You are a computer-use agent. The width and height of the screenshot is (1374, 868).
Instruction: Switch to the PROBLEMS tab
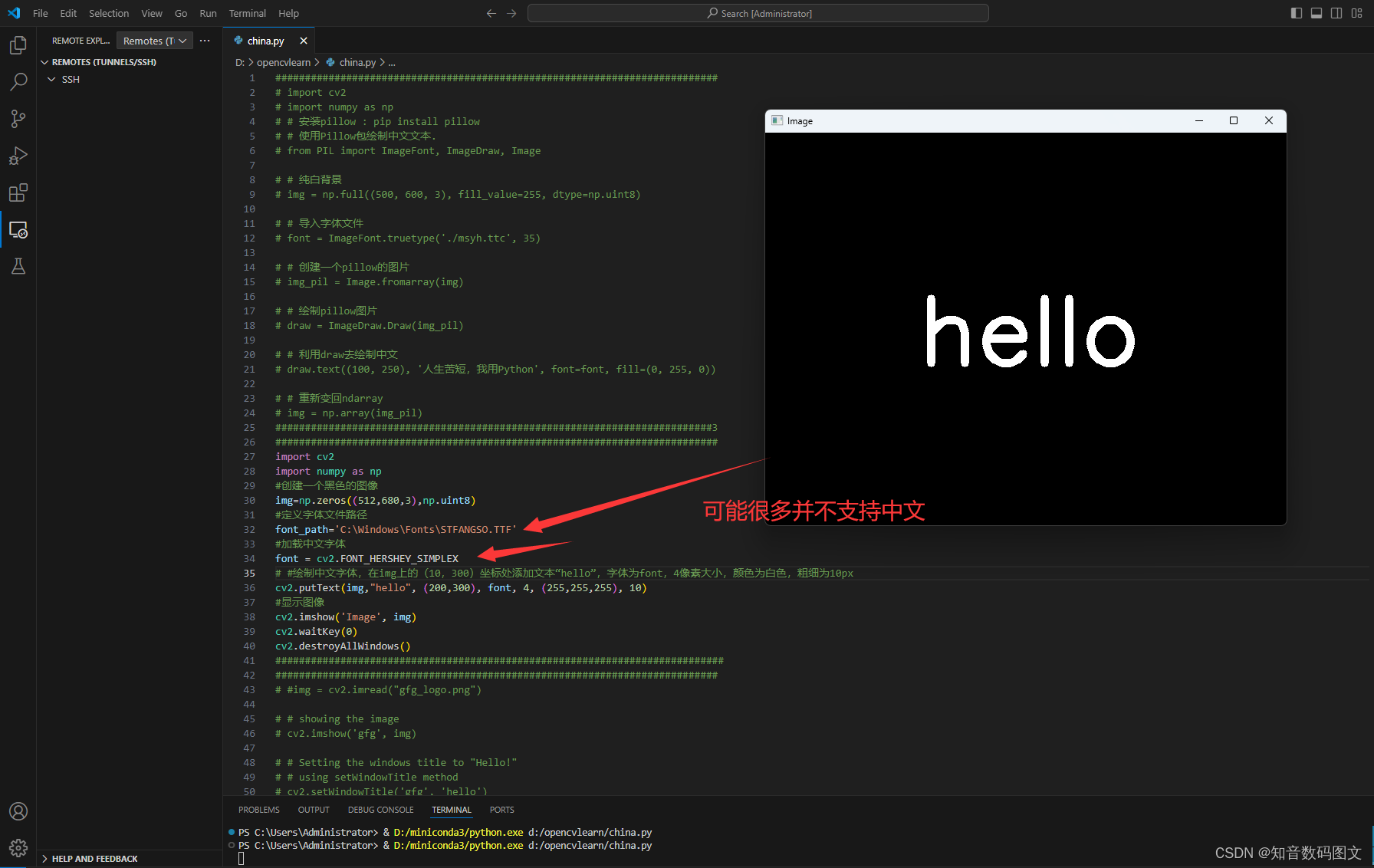(258, 809)
